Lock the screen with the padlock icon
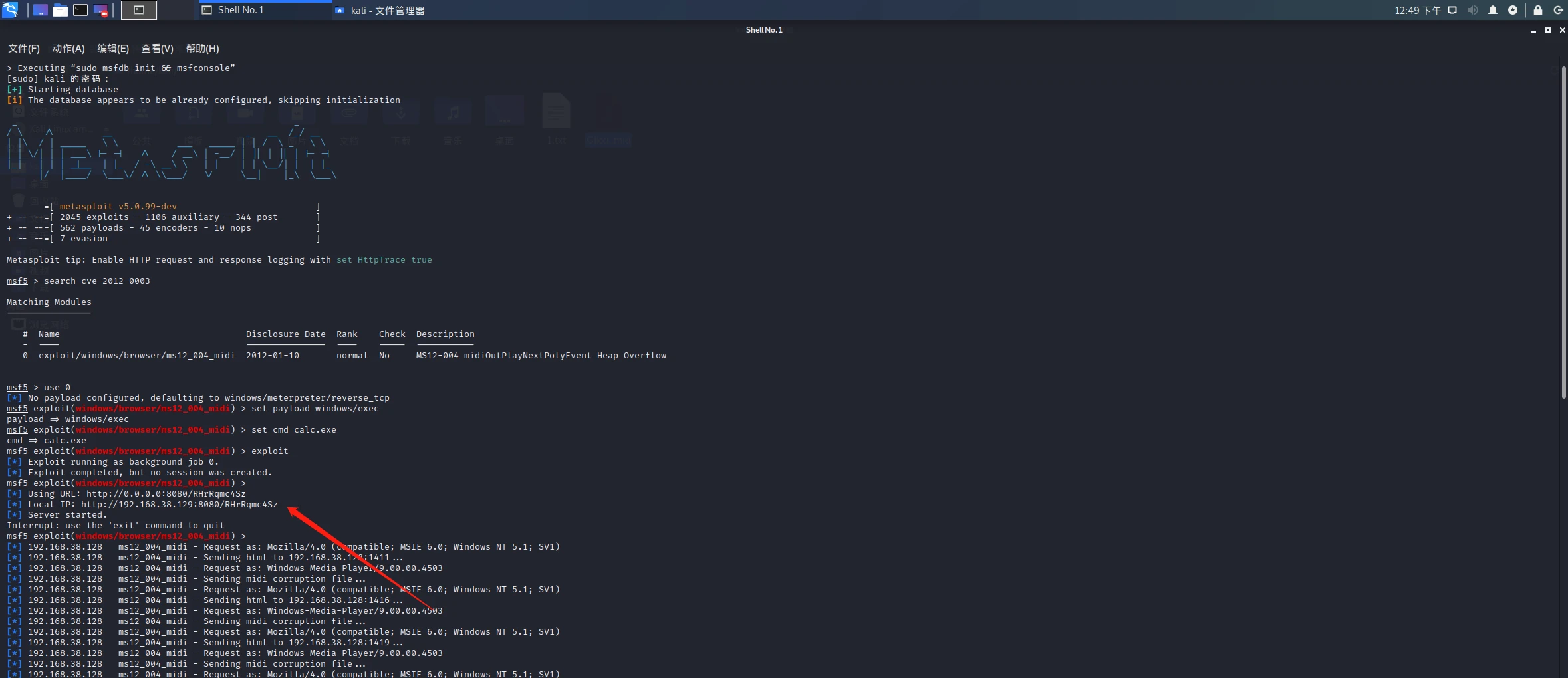Image resolution: width=1568 pixels, height=678 pixels. [1538, 10]
